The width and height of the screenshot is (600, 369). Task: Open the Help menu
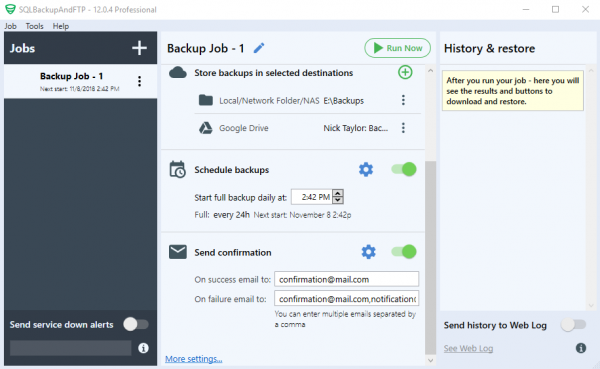pyautogui.click(x=61, y=26)
